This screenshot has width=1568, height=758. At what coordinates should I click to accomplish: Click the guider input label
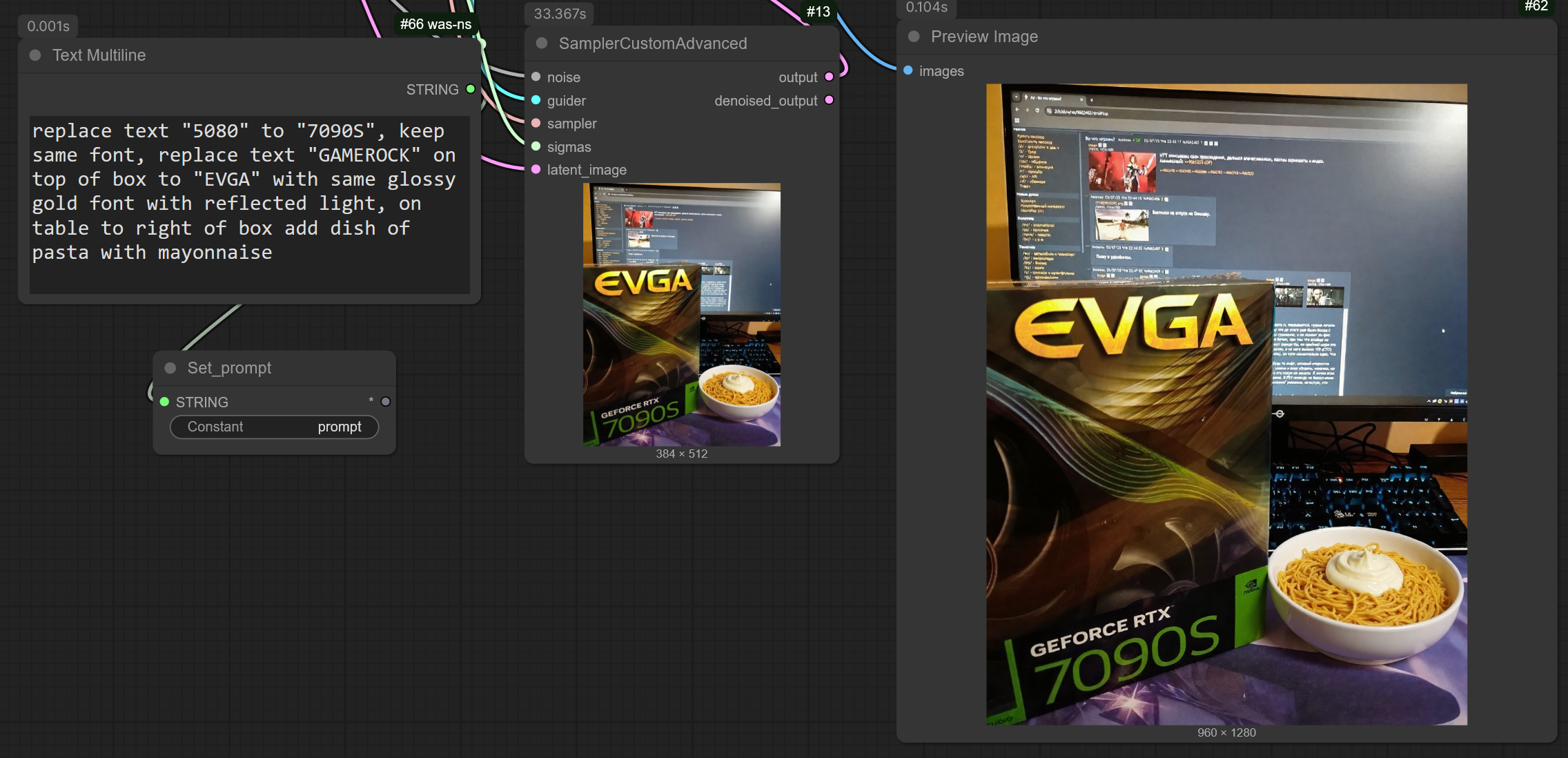click(x=567, y=101)
